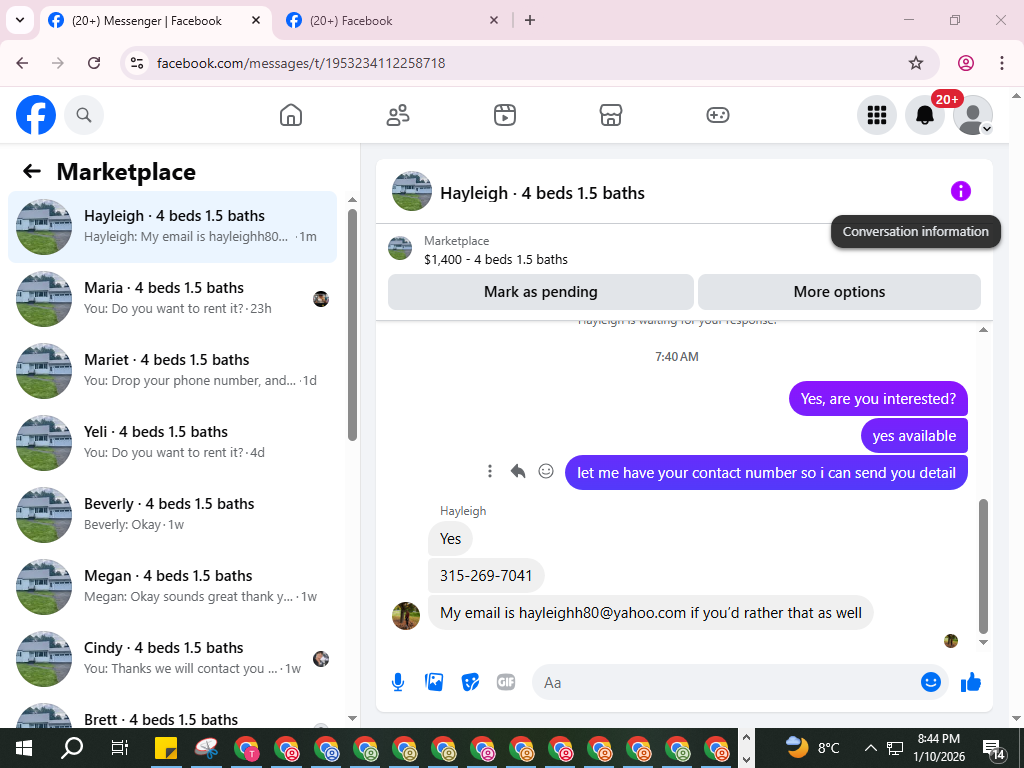Click the More options button

pos(839,292)
